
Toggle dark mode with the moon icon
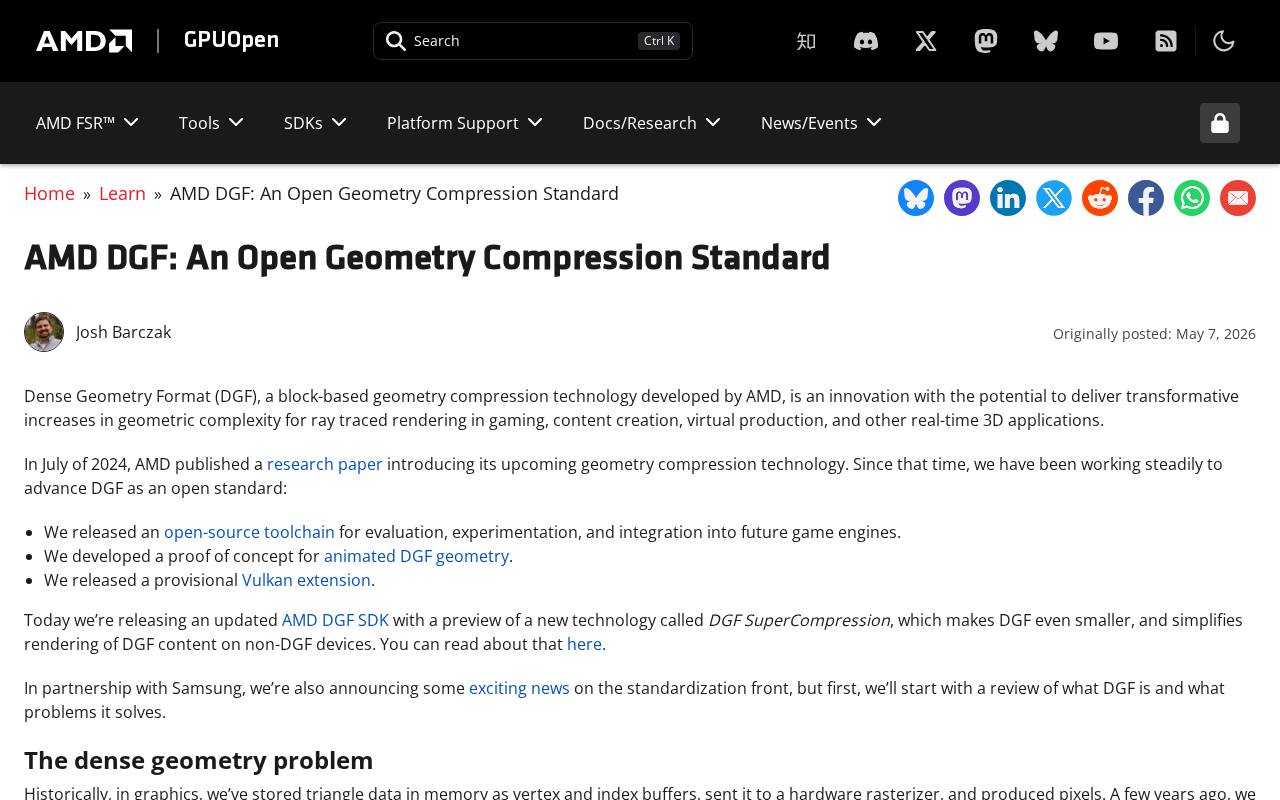[1224, 41]
